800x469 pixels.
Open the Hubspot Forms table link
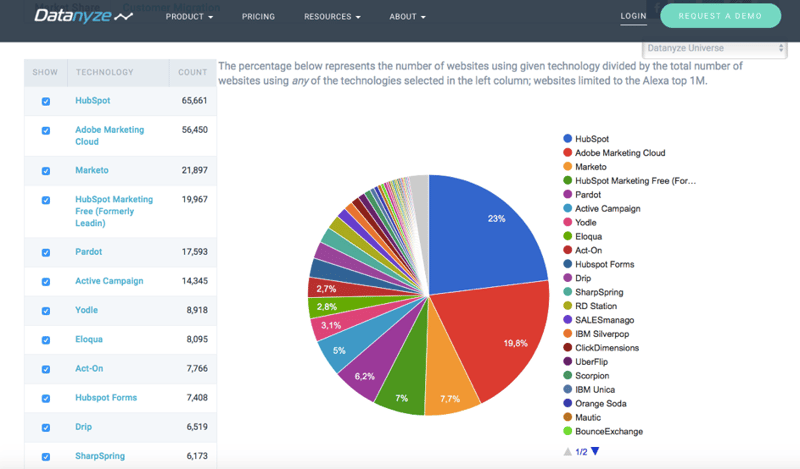106,397
